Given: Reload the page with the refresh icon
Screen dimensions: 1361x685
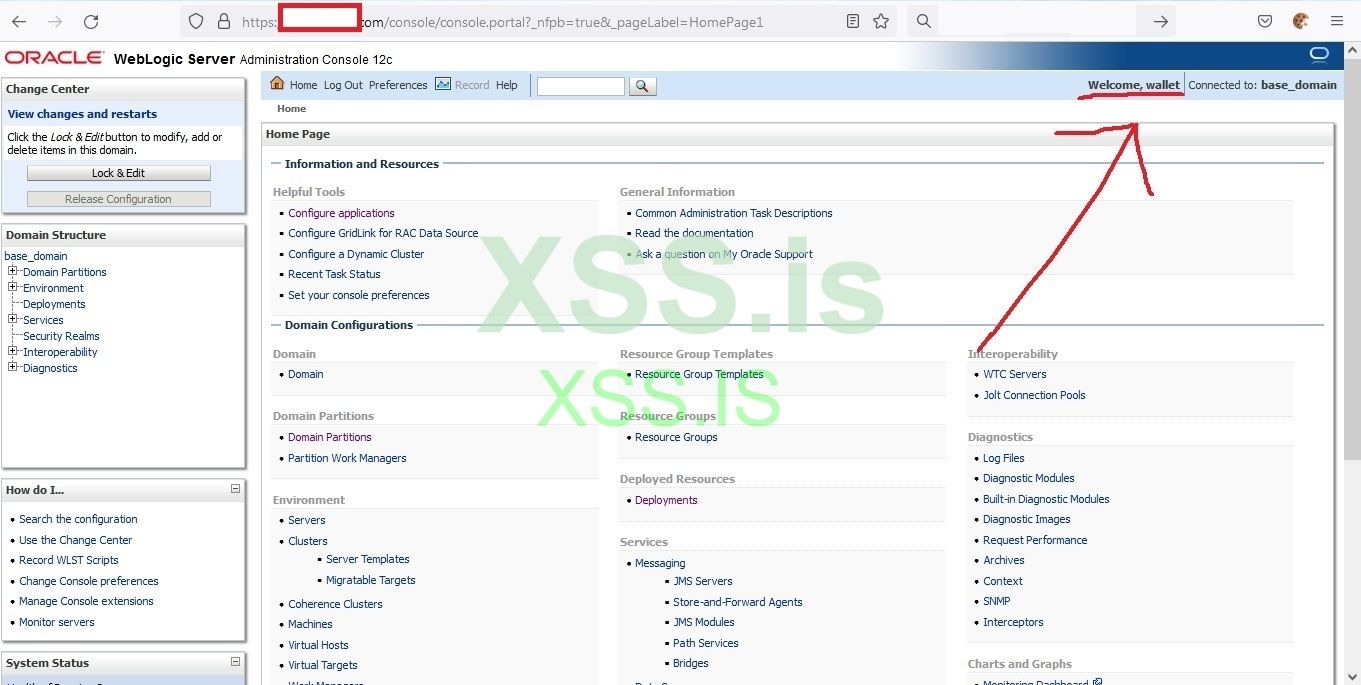Looking at the screenshot, I should pyautogui.click(x=91, y=21).
